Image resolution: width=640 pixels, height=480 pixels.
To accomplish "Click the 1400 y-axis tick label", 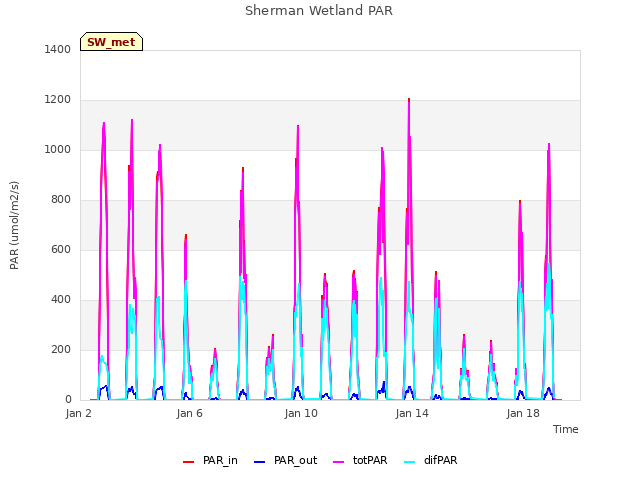I will [x=58, y=49].
